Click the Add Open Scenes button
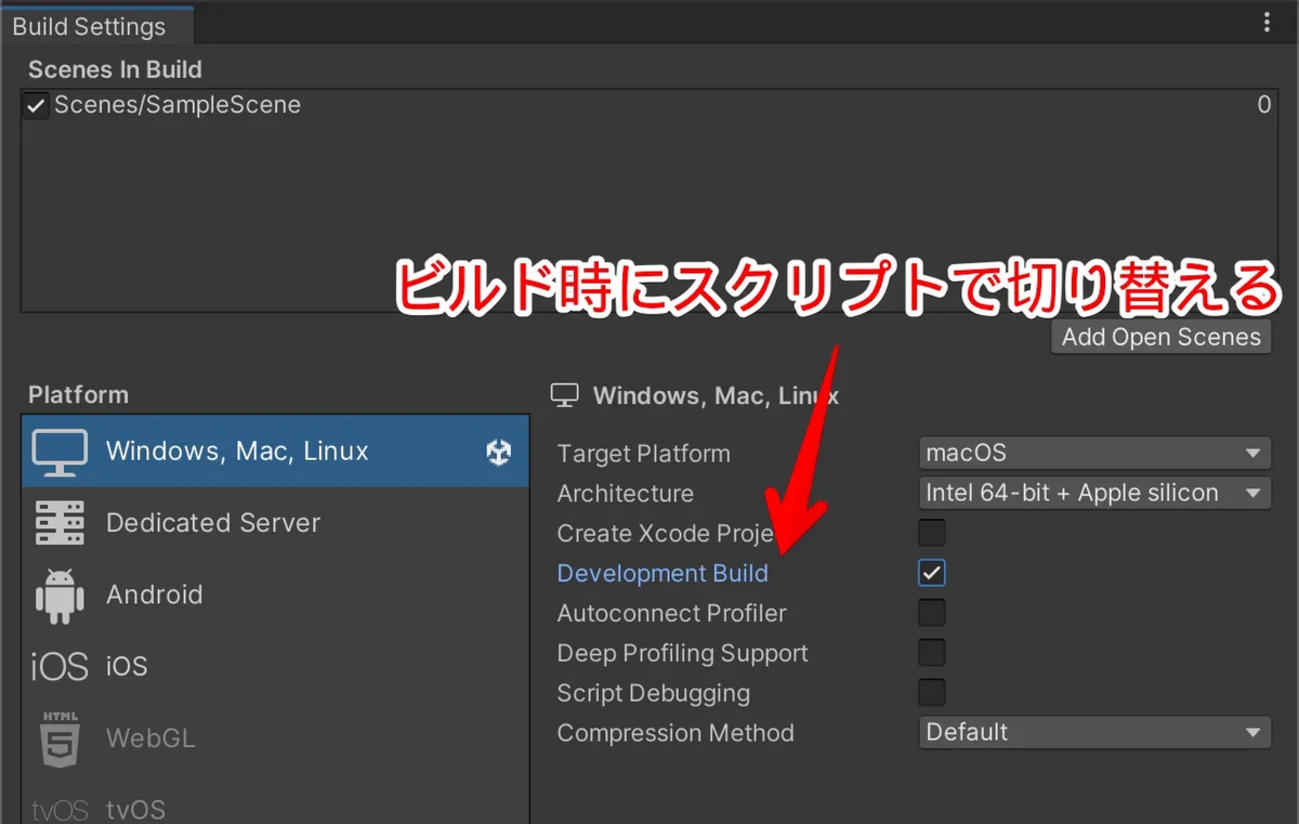This screenshot has height=824, width=1299. pyautogui.click(x=1161, y=337)
